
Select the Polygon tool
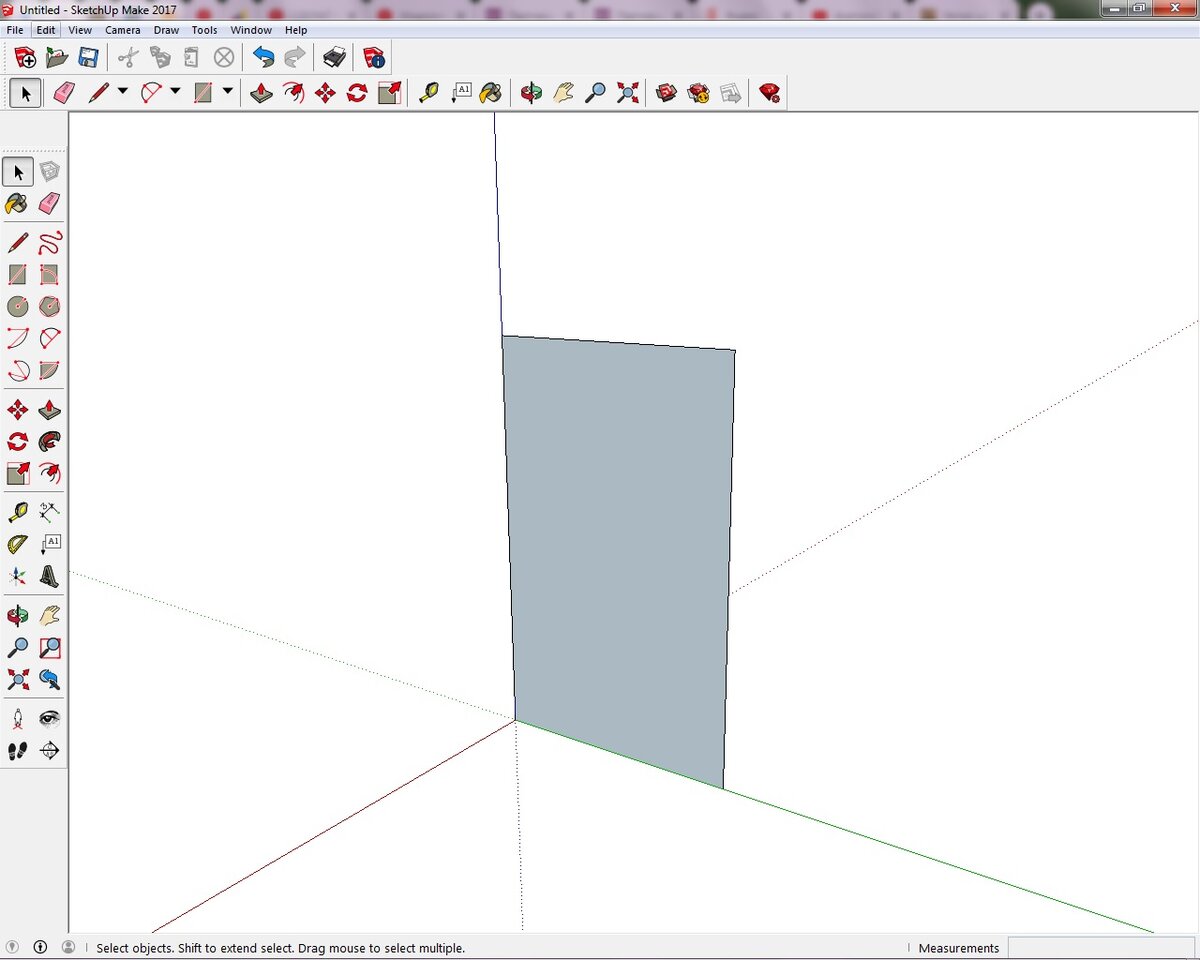50,306
